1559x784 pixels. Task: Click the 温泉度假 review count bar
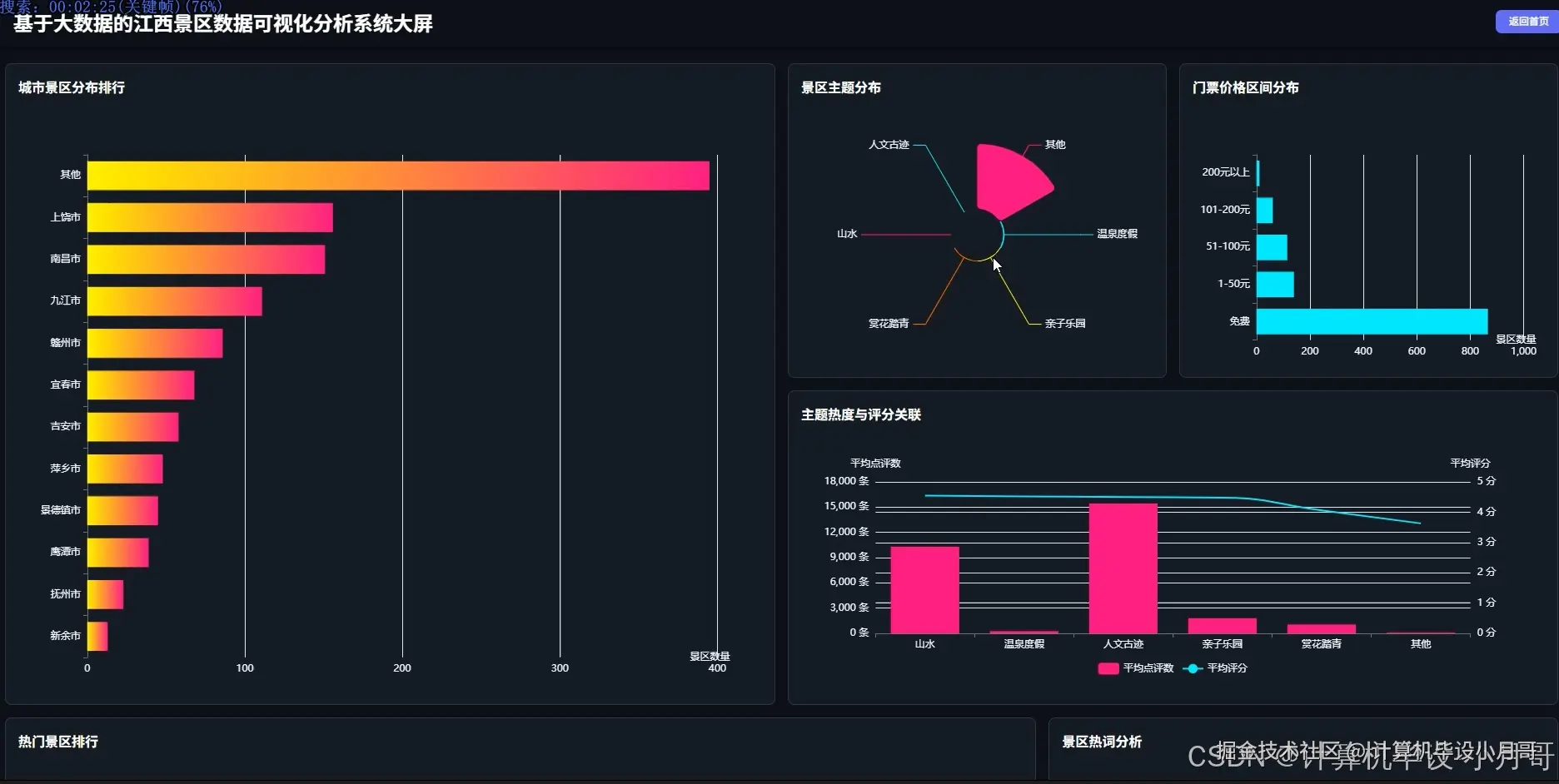(x=1024, y=633)
